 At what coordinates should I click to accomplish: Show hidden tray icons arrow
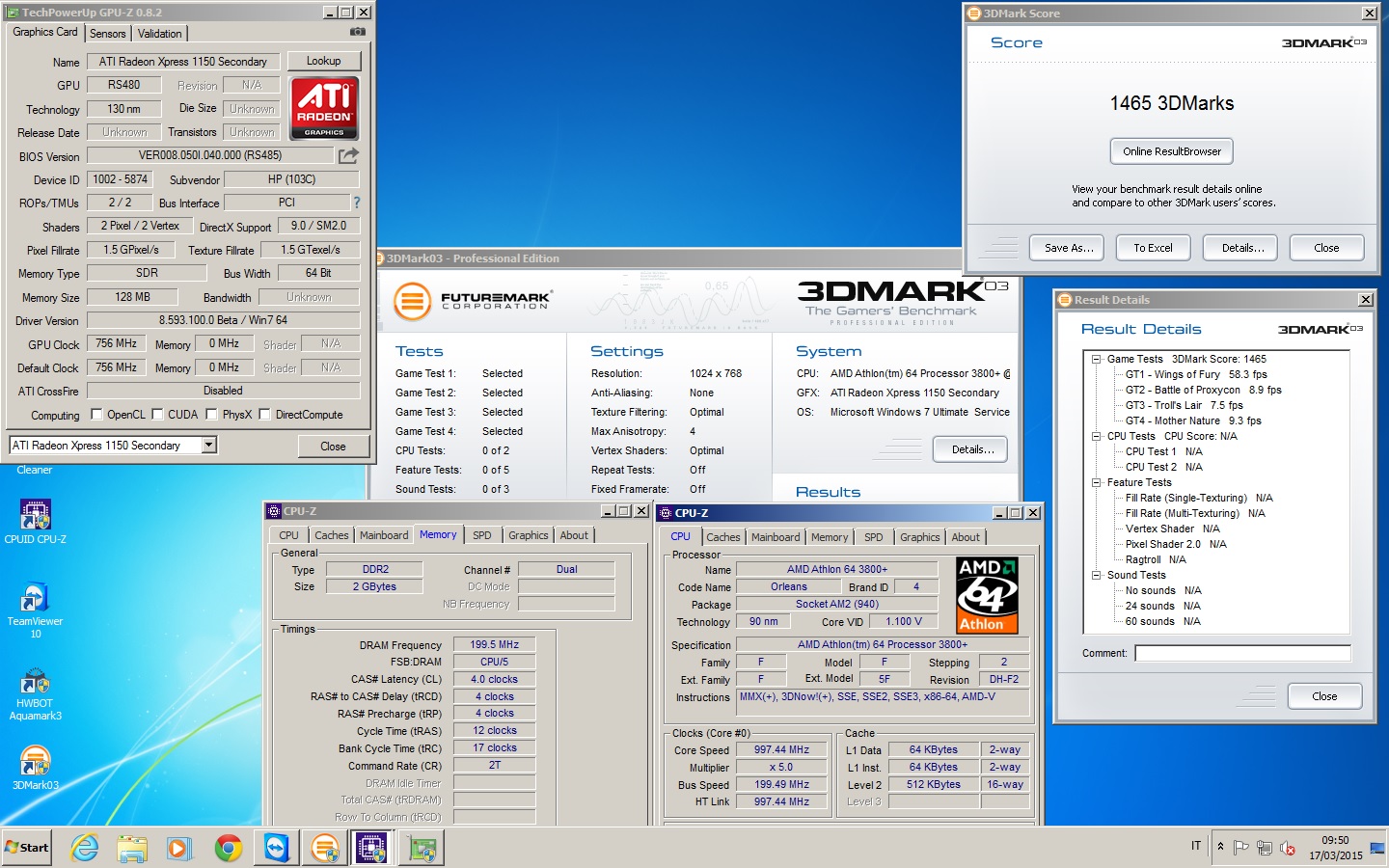pos(1220,847)
